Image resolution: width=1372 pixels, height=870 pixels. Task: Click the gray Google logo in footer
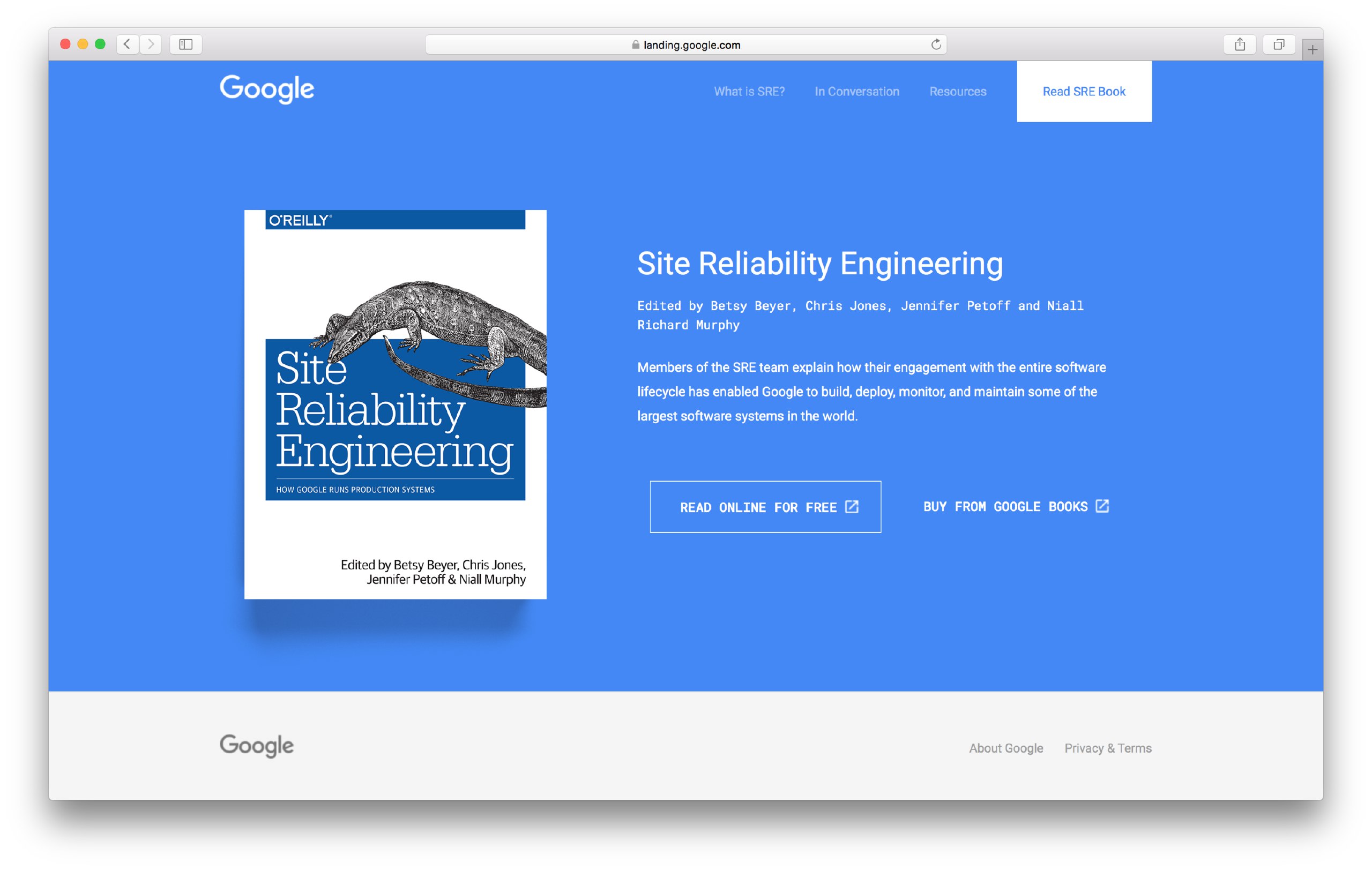(256, 746)
